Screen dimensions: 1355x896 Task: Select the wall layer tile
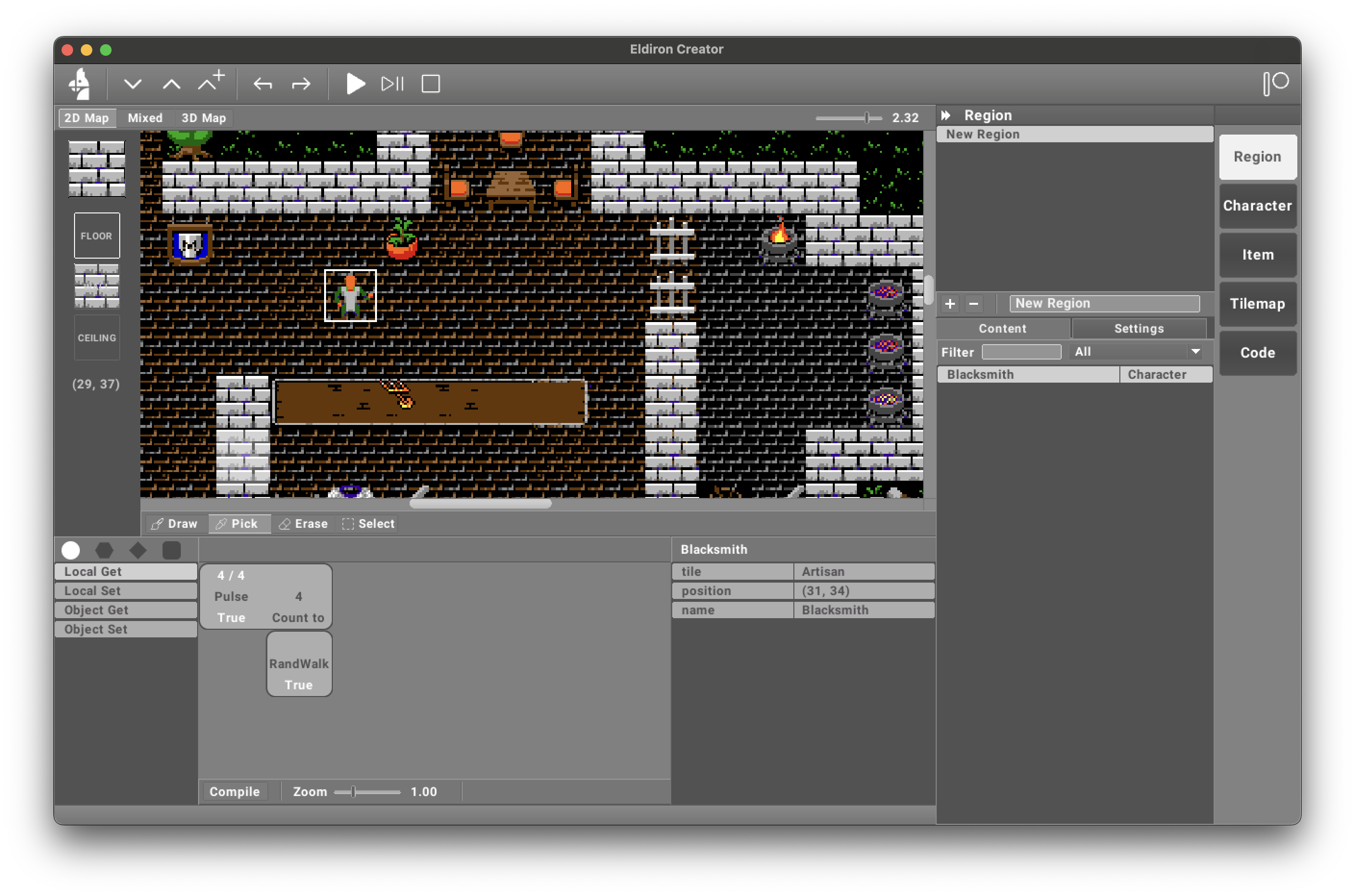click(x=97, y=286)
